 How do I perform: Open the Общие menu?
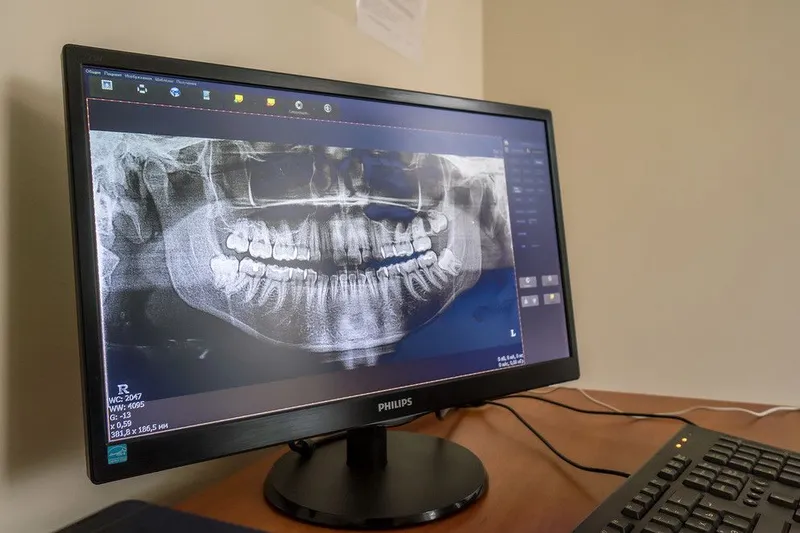pos(92,72)
